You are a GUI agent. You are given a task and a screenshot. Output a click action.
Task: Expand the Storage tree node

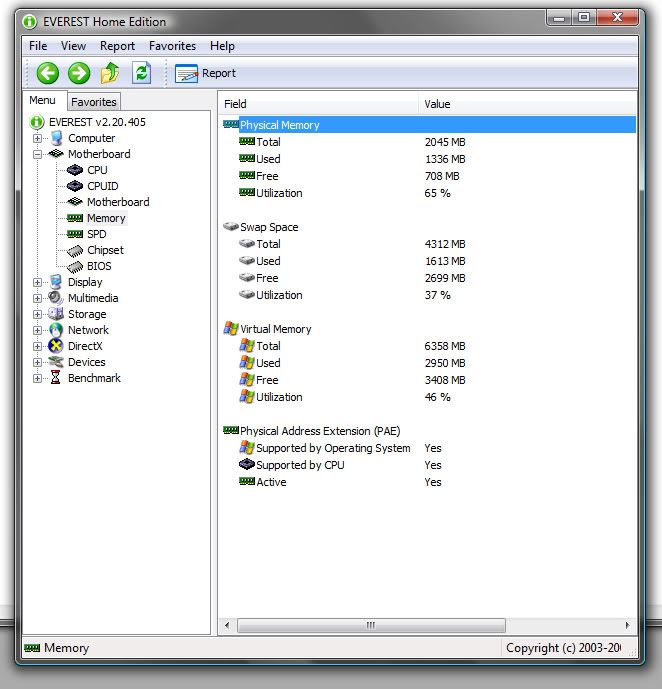[x=37, y=315]
